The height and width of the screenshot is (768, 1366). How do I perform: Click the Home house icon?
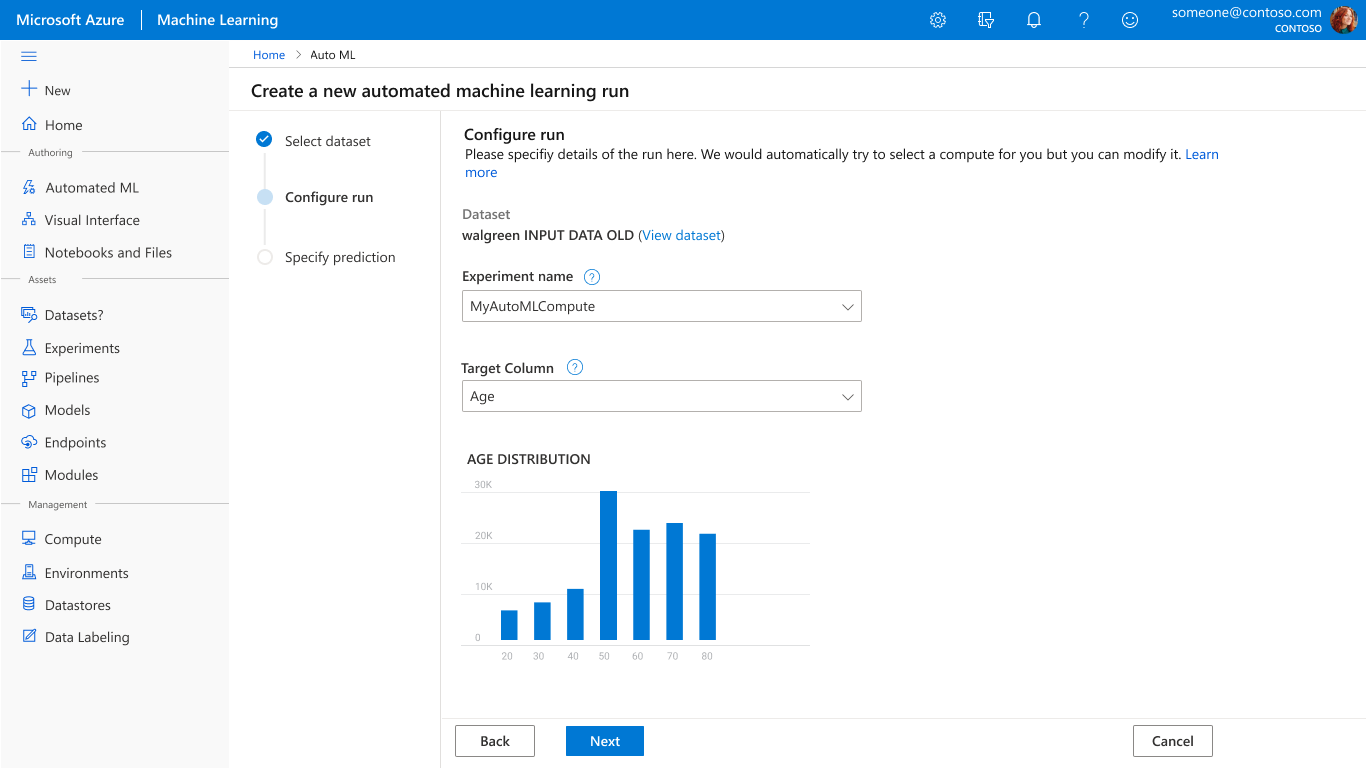point(29,125)
